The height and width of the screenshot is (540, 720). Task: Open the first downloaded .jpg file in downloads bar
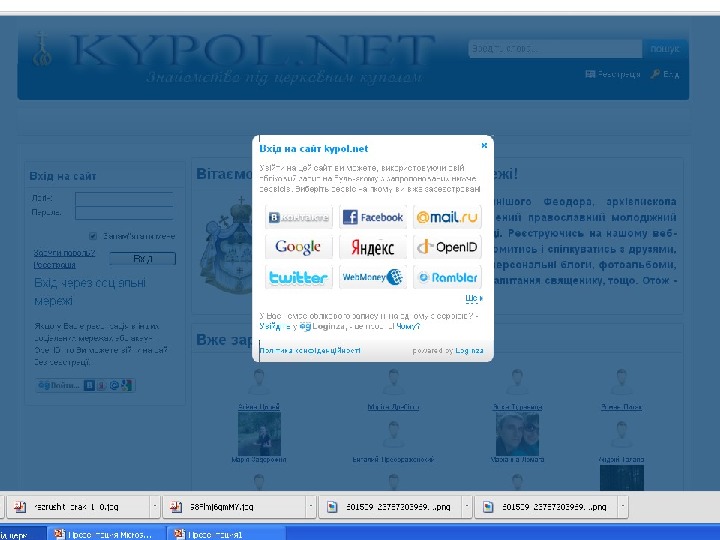(x=79, y=507)
